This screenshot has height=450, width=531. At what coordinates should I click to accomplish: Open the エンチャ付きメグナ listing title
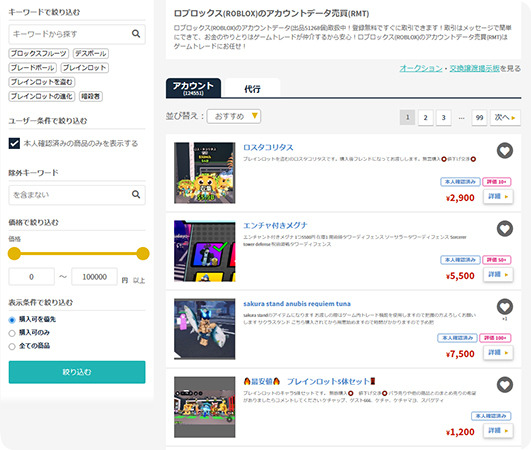coord(275,226)
